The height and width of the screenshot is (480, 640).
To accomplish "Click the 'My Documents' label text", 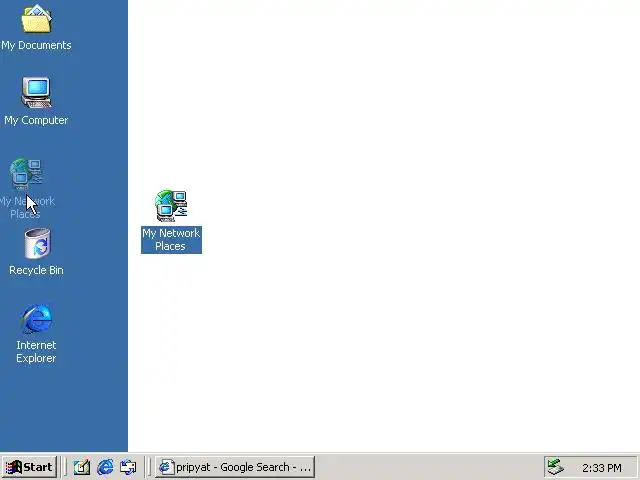I will pyautogui.click(x=36, y=45).
